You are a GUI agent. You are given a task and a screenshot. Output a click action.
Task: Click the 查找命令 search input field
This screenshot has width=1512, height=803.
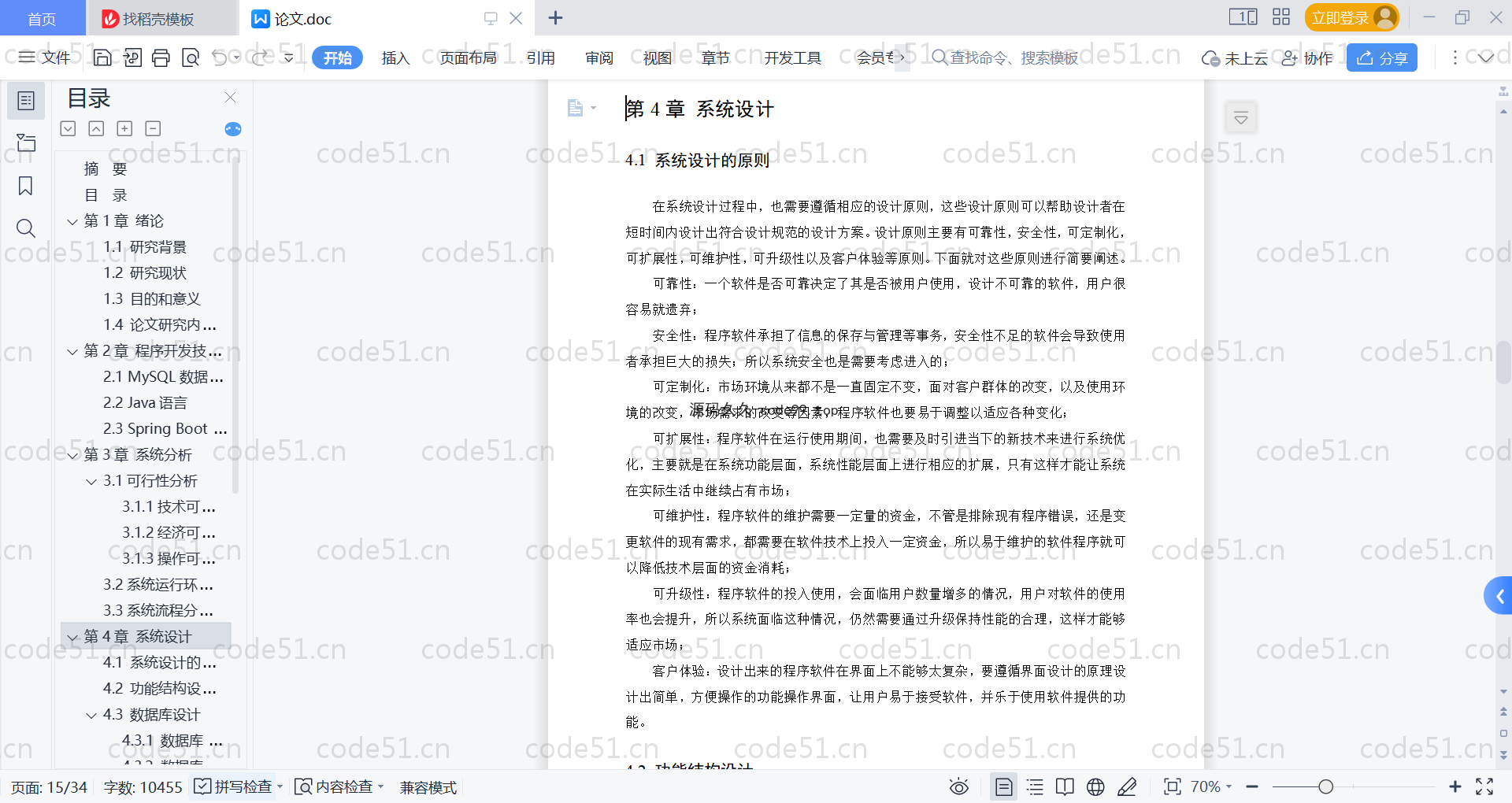coord(1014,57)
